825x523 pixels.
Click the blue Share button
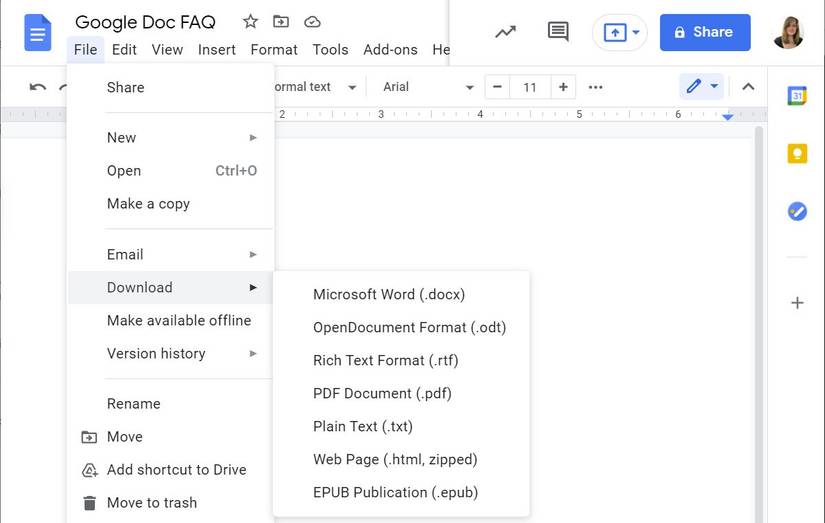coord(705,32)
